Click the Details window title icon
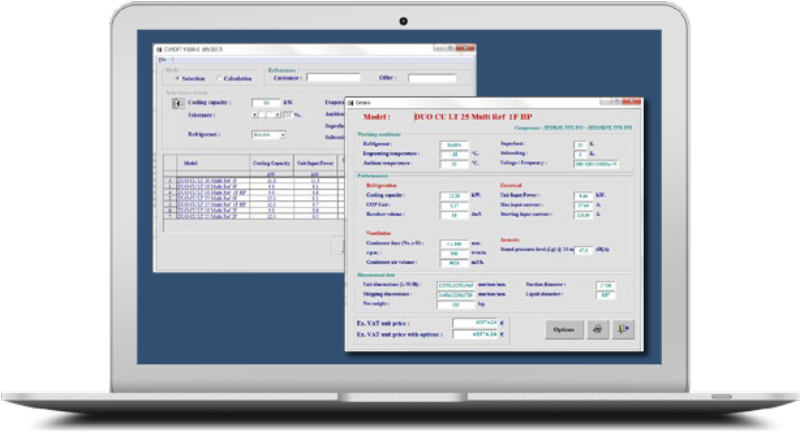This screenshot has width=800, height=432. 351,102
